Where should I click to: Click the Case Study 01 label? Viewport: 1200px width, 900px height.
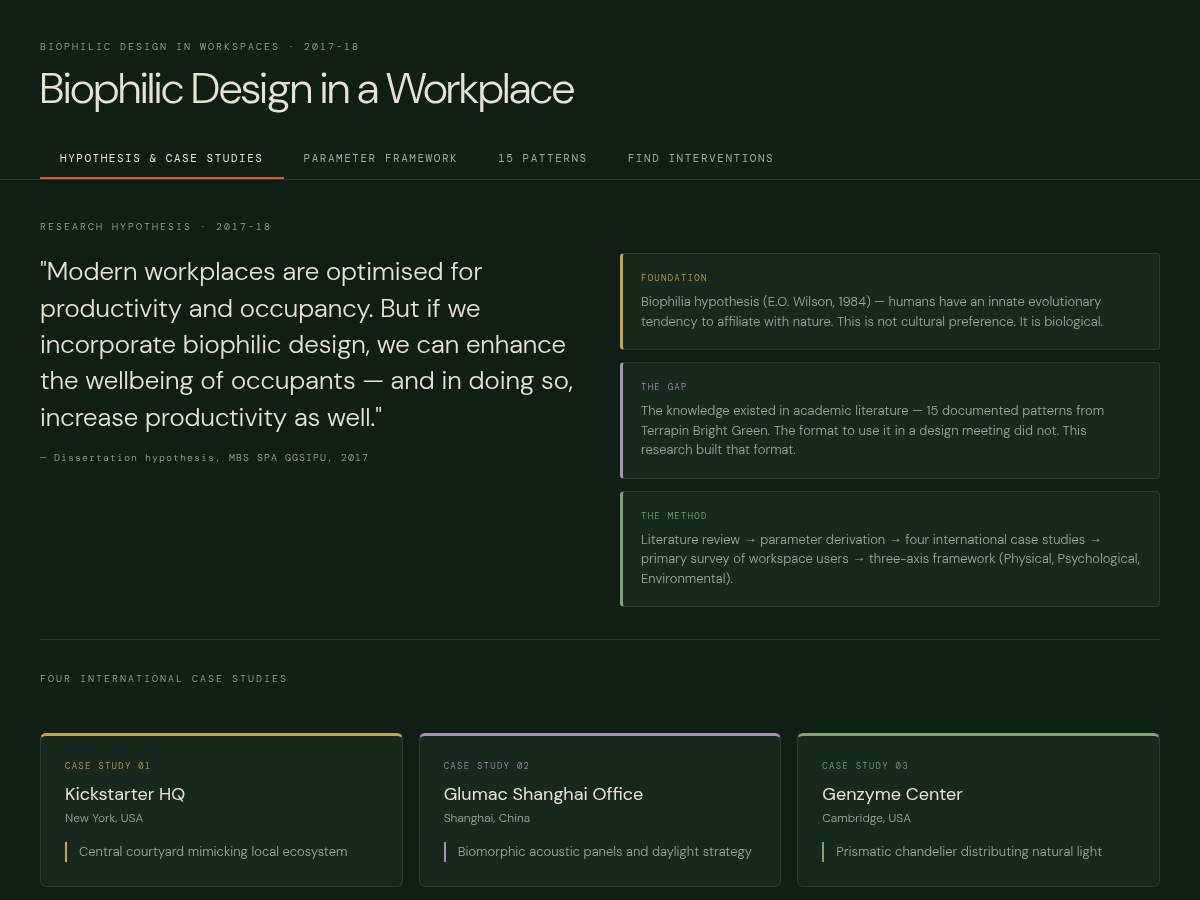[x=107, y=766]
